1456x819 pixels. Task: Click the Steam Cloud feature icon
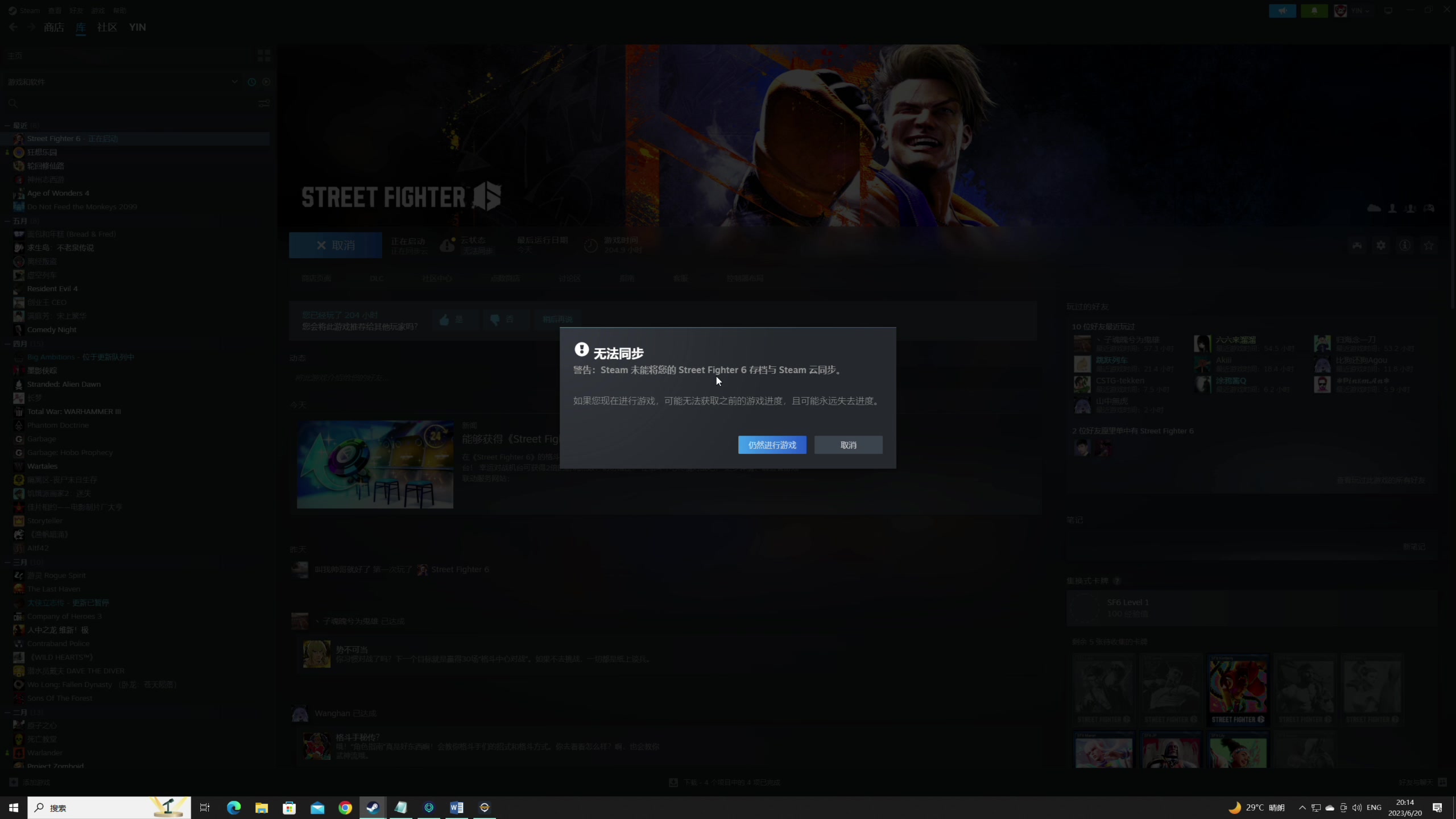pyautogui.click(x=1374, y=208)
